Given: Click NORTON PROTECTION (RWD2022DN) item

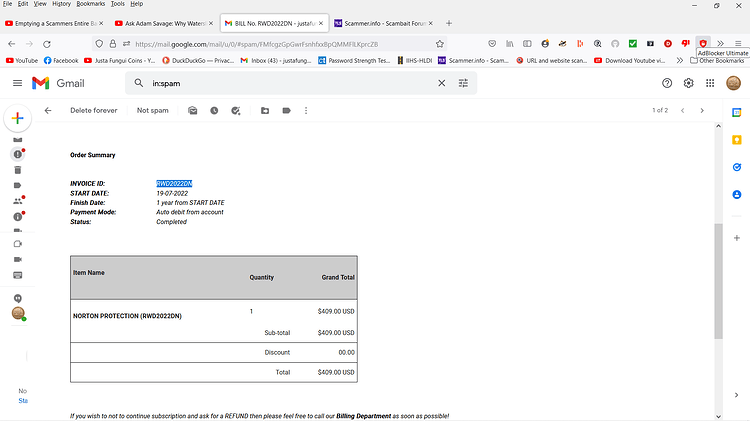Looking at the screenshot, I should 127,316.
